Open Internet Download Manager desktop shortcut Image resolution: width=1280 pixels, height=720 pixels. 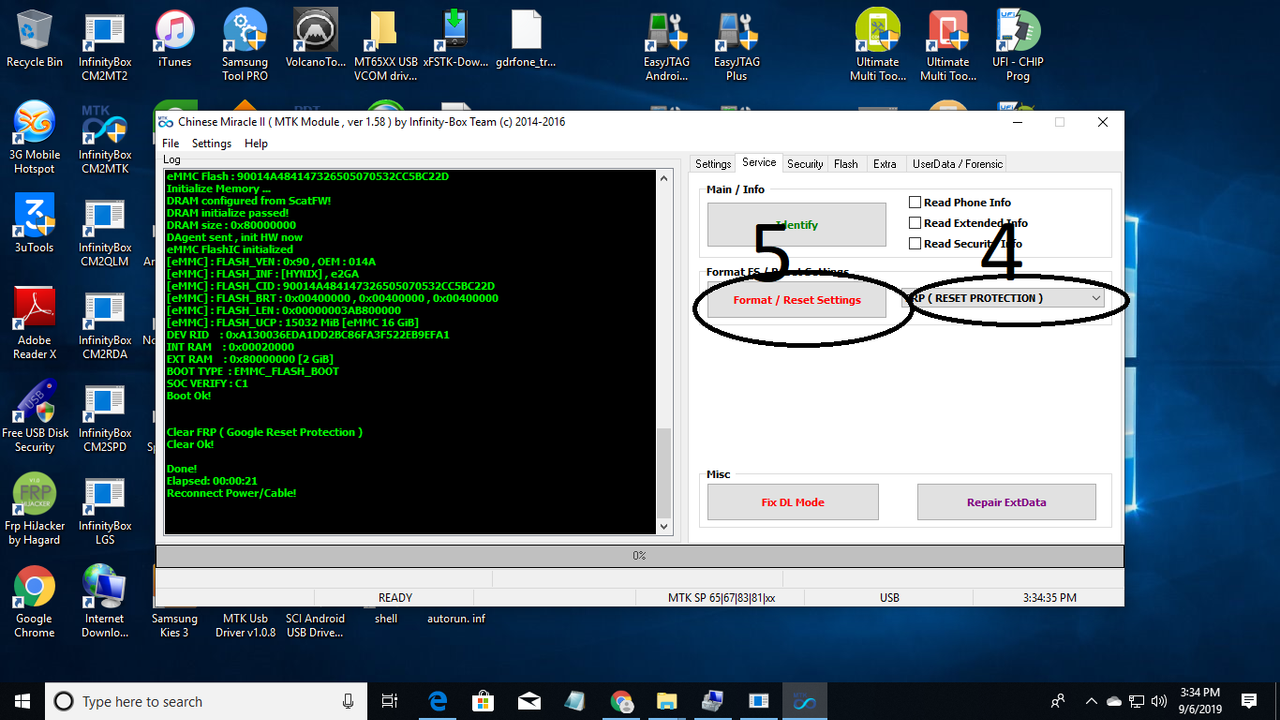[x=105, y=601]
